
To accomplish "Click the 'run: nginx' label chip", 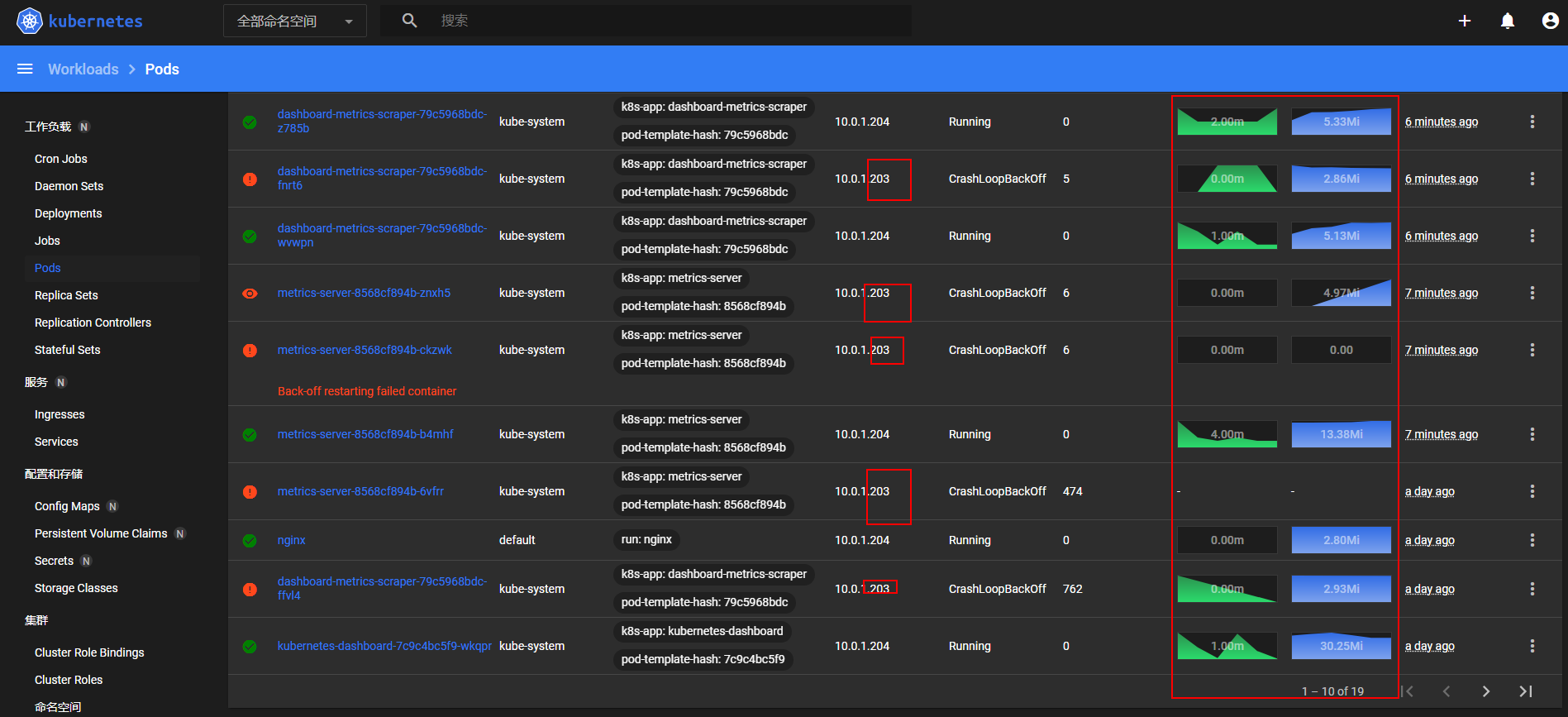I will tap(646, 540).
